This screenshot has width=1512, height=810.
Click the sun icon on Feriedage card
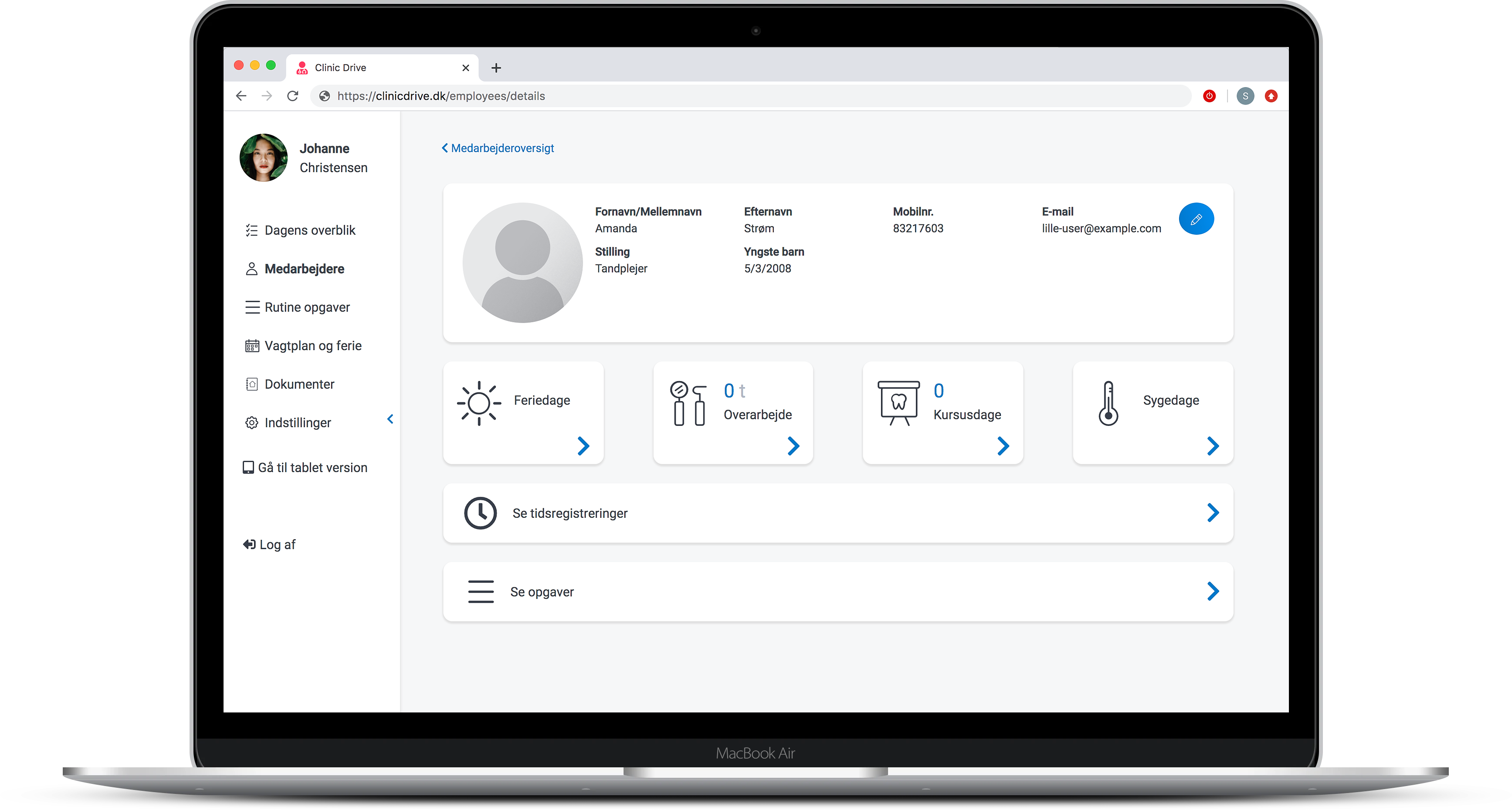[x=479, y=403]
